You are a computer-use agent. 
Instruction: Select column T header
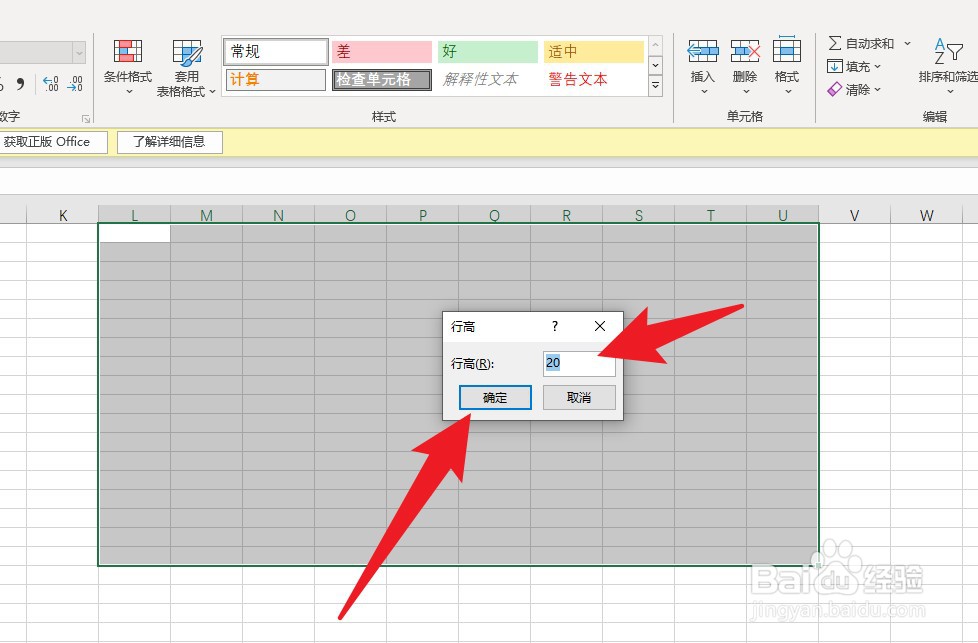(710, 215)
